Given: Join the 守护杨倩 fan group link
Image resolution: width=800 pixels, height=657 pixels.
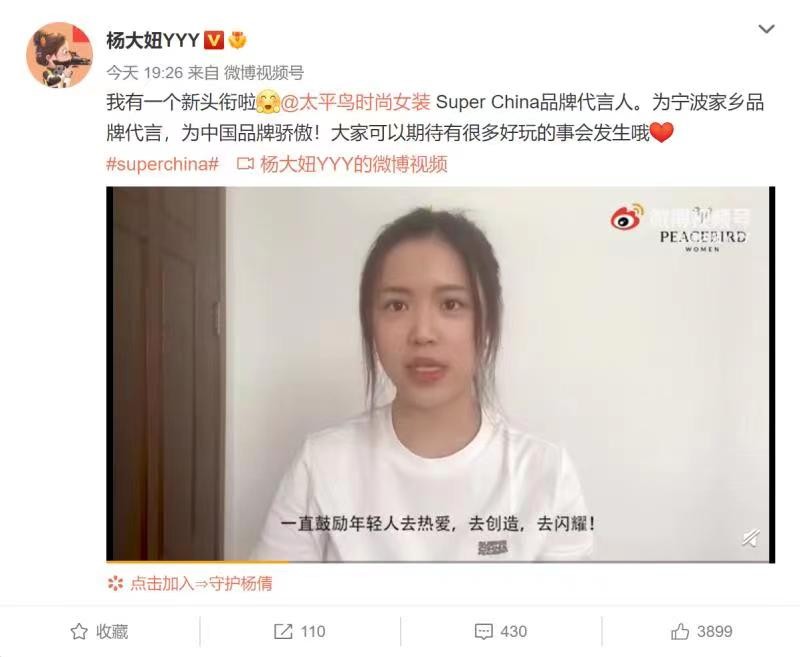Looking at the screenshot, I should coord(201,583).
